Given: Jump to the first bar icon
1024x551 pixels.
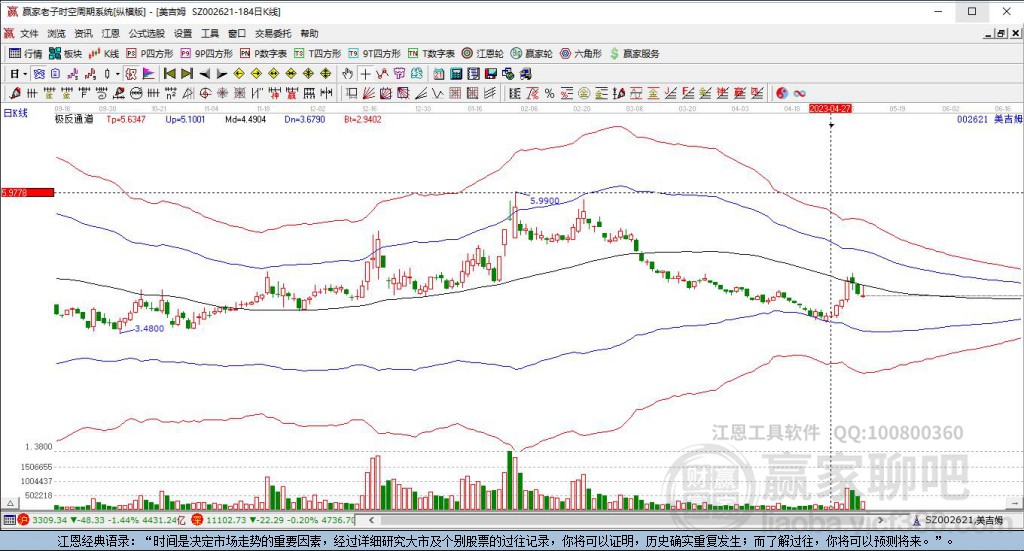Looking at the screenshot, I should 170,74.
